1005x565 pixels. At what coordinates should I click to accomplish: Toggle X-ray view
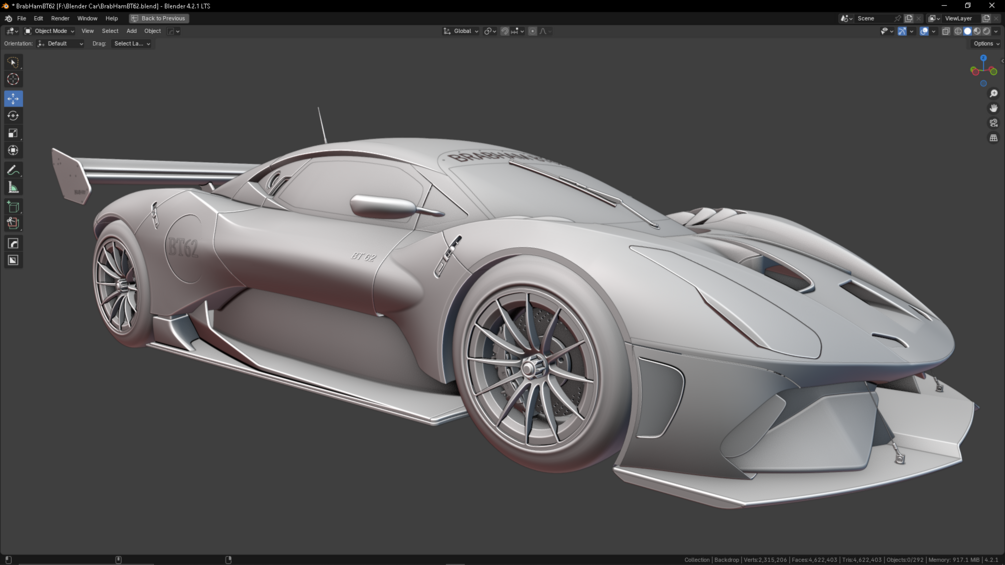[x=946, y=31]
